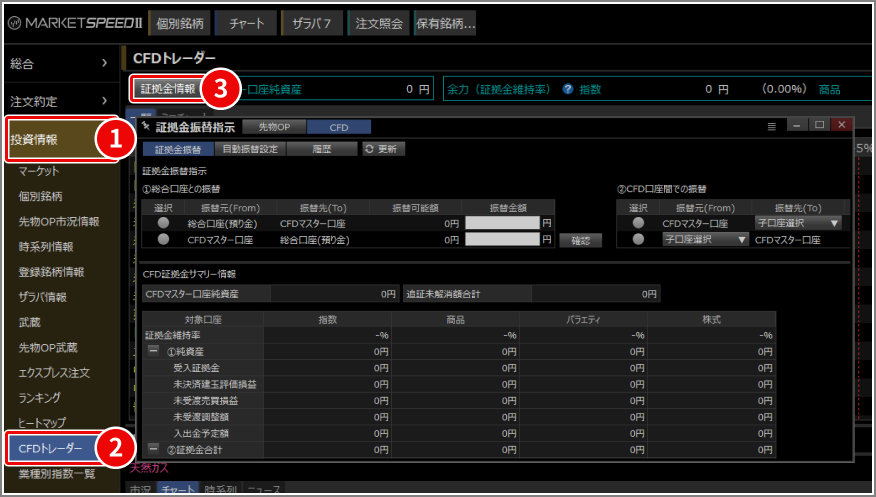Image resolution: width=876 pixels, height=497 pixels.
Task: Open 子口座選択 dropdown in 振替元(From) column
Action: coord(706,239)
